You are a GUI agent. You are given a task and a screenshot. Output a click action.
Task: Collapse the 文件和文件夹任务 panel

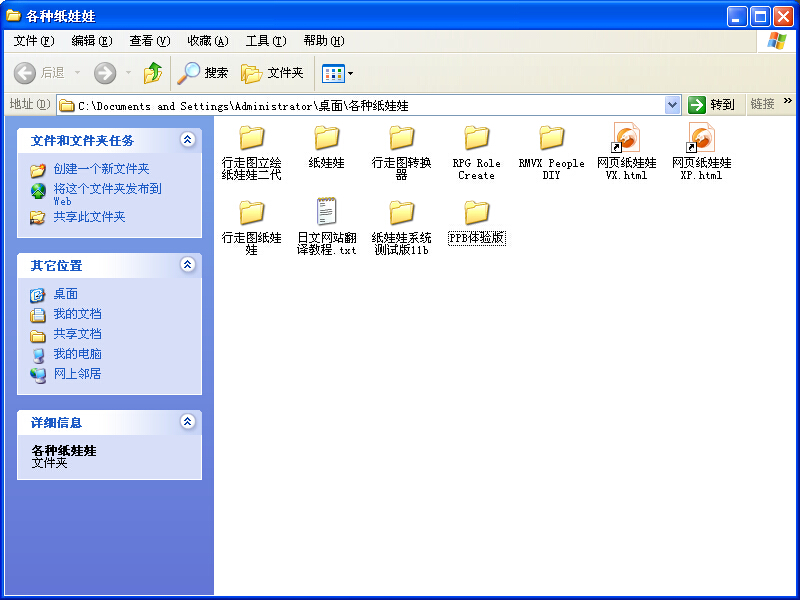click(188, 139)
